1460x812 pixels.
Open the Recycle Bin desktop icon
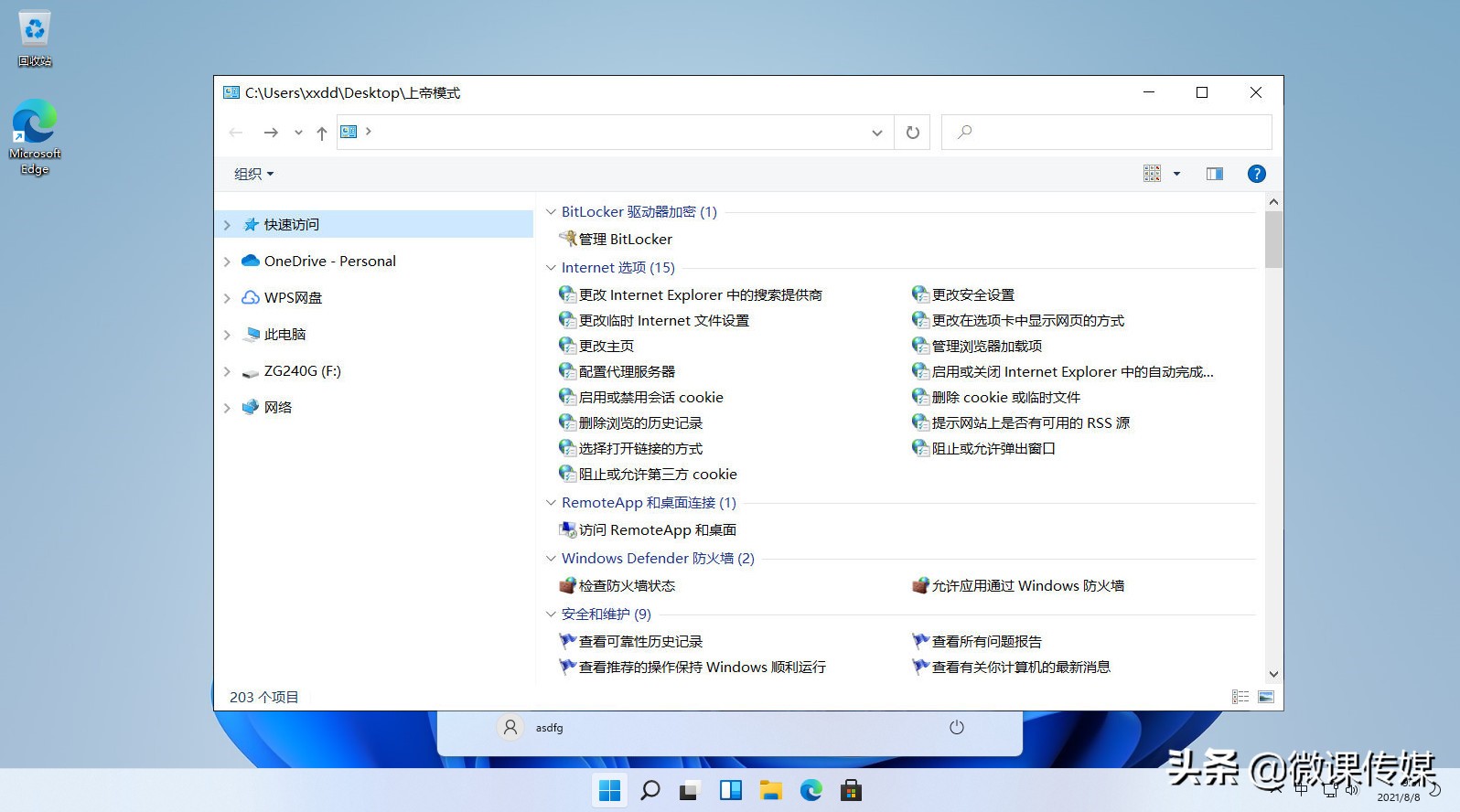pos(35,38)
